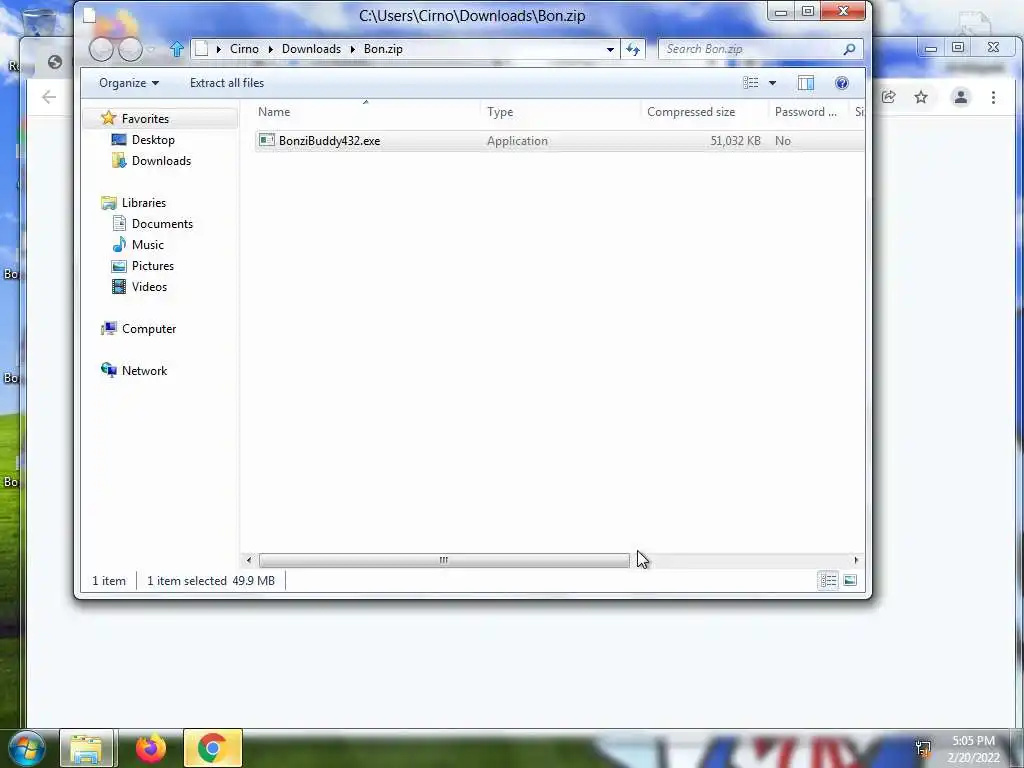
Task: Go up one folder level arrow
Action: pyautogui.click(x=176, y=49)
